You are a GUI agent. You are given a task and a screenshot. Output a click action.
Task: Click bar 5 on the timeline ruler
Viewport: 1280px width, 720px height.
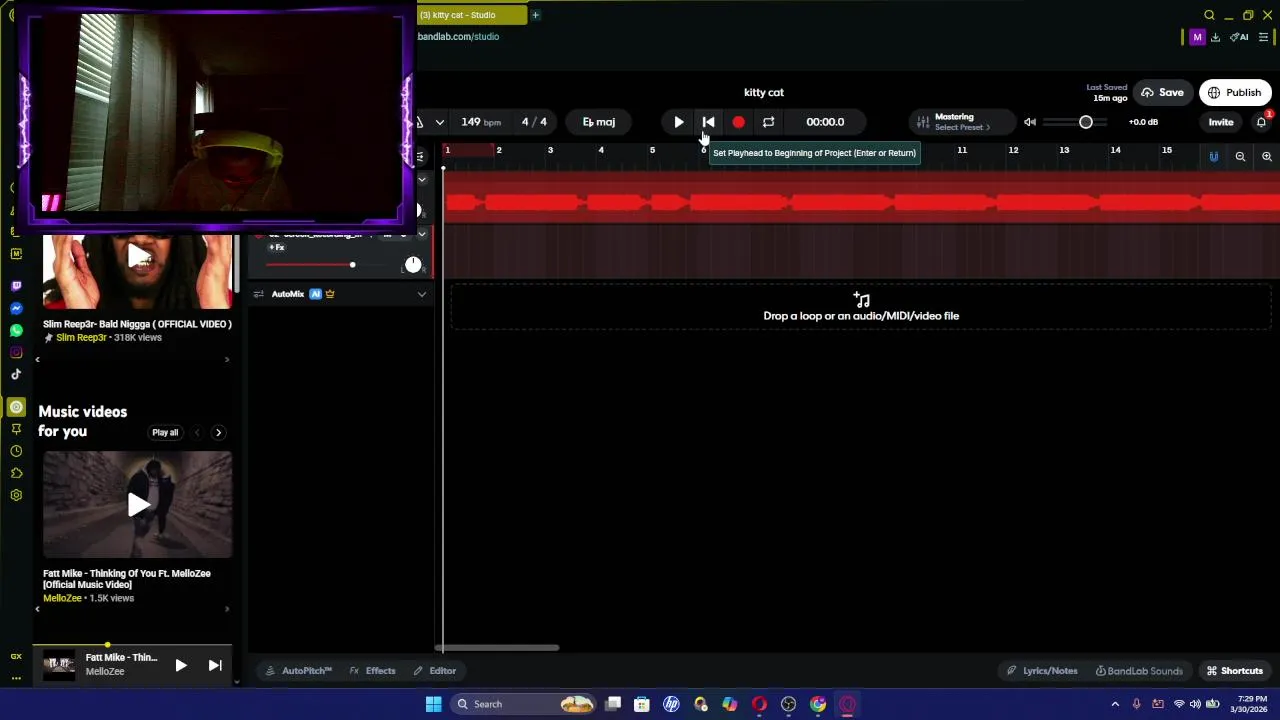pyautogui.click(x=652, y=151)
